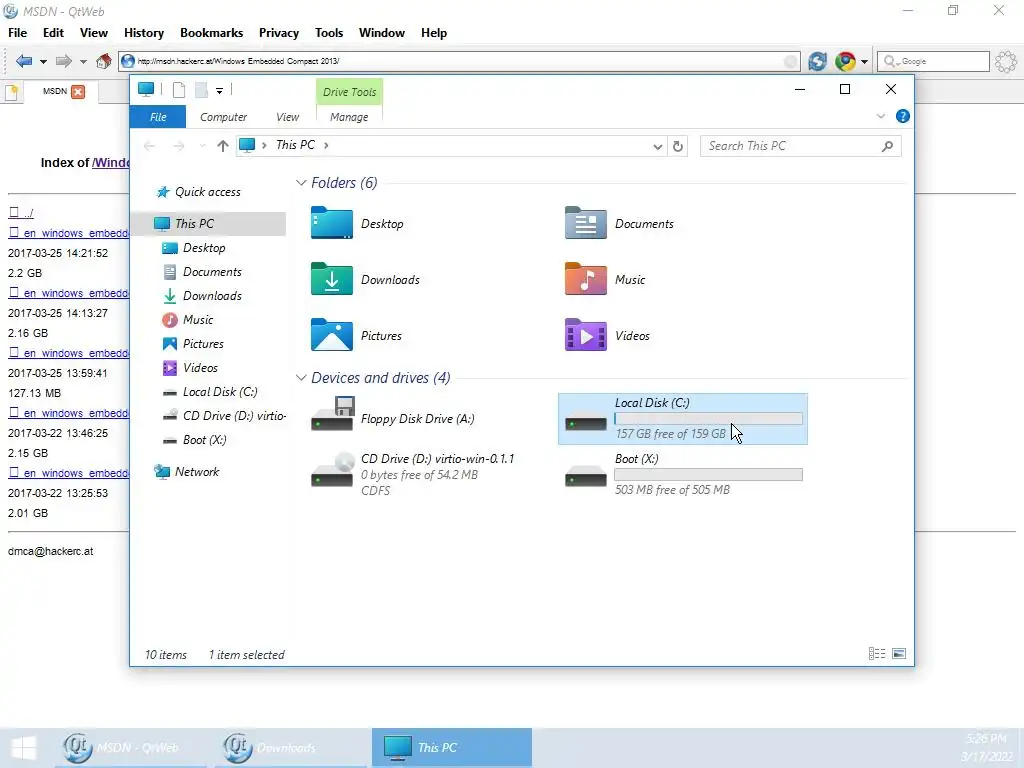Switch to large icons view layout

pos(899,654)
